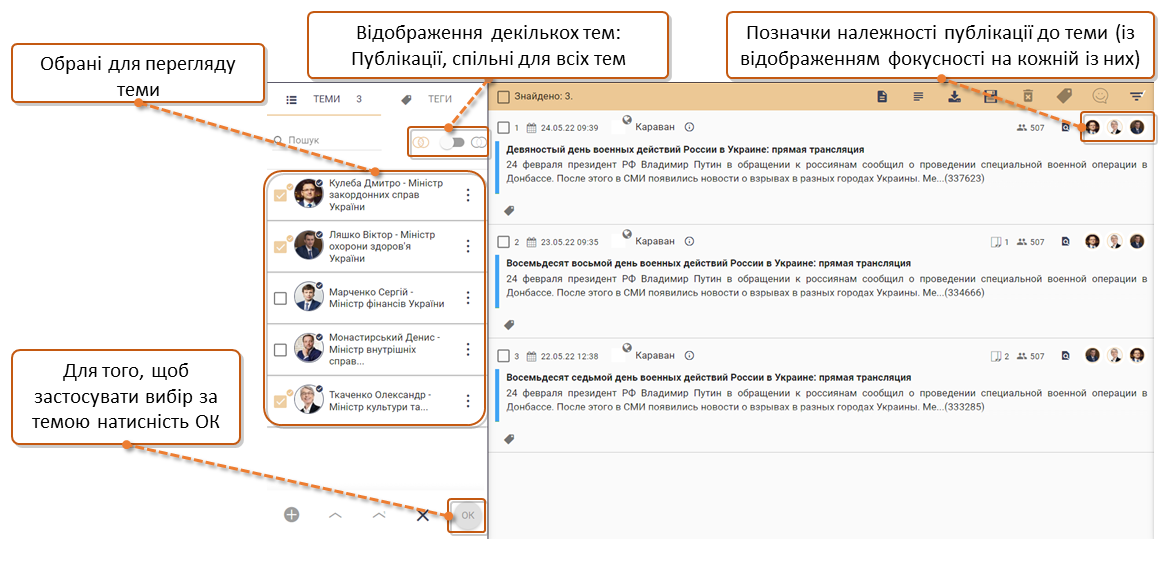Click the up chevron just left of X

tap(379, 515)
